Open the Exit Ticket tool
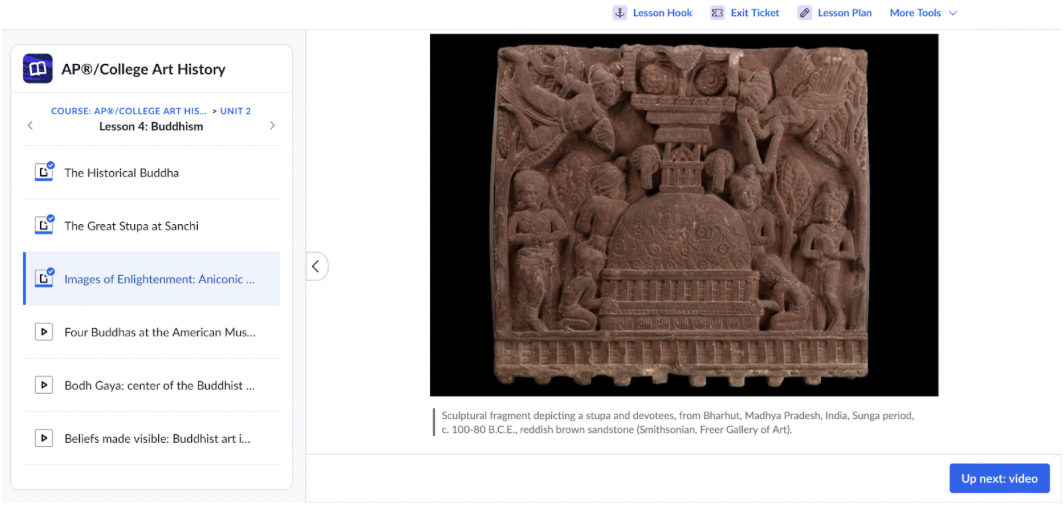Screen dimensions: 1064x514 pyautogui.click(x=745, y=13)
